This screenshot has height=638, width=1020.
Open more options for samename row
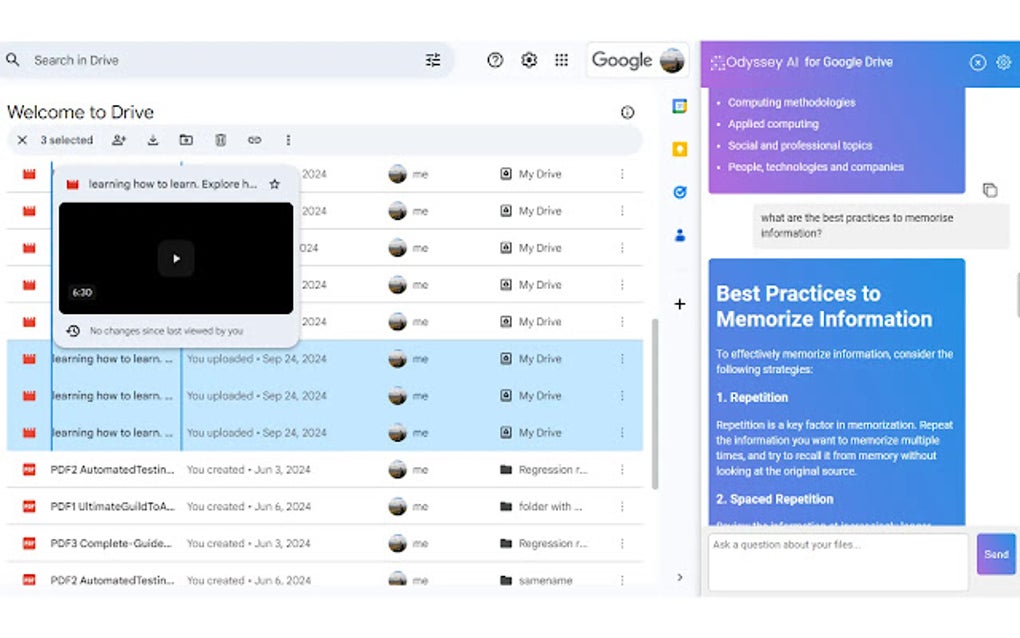tap(623, 580)
